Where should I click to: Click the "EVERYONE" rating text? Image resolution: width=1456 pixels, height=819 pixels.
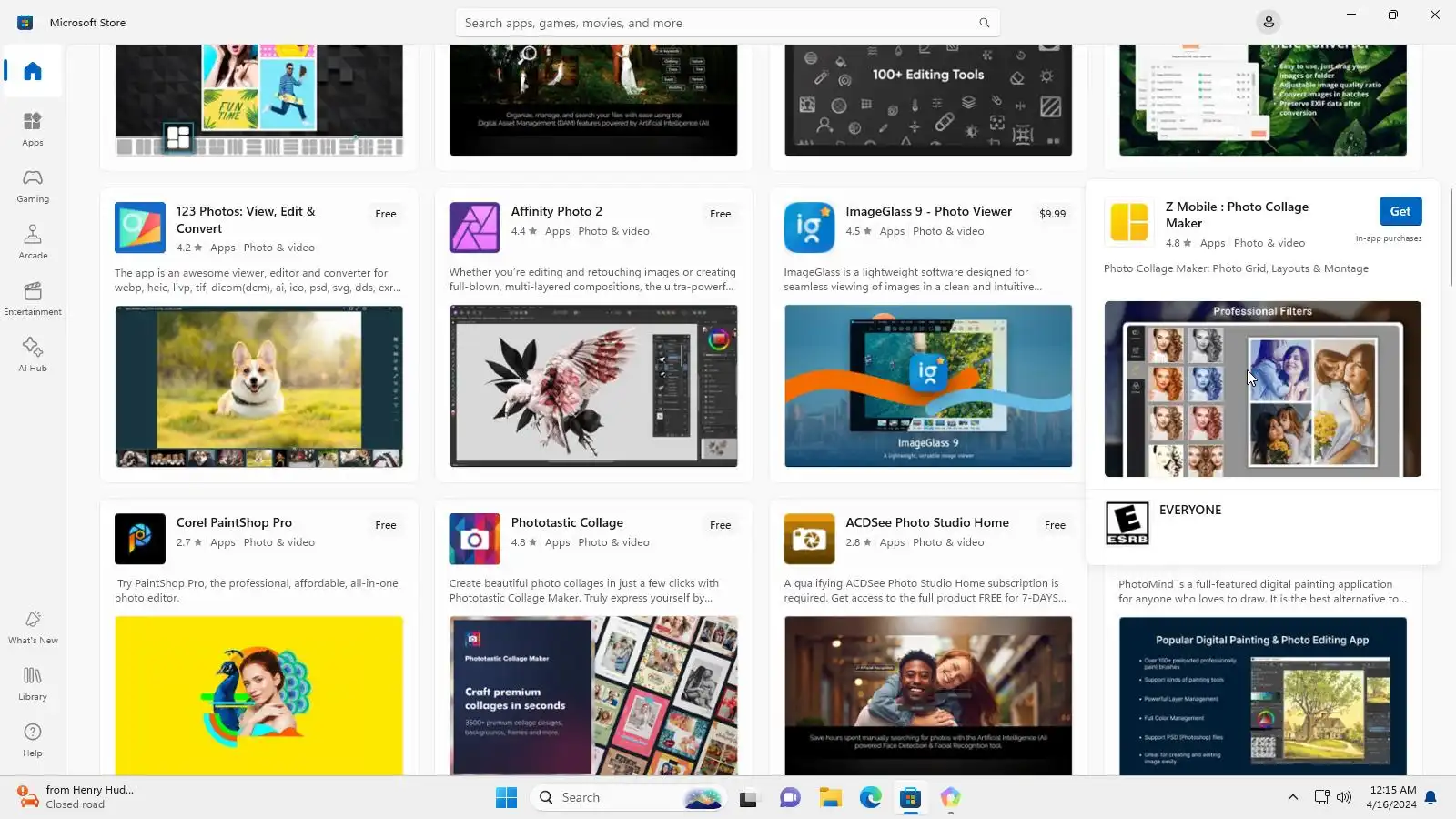click(x=1190, y=510)
